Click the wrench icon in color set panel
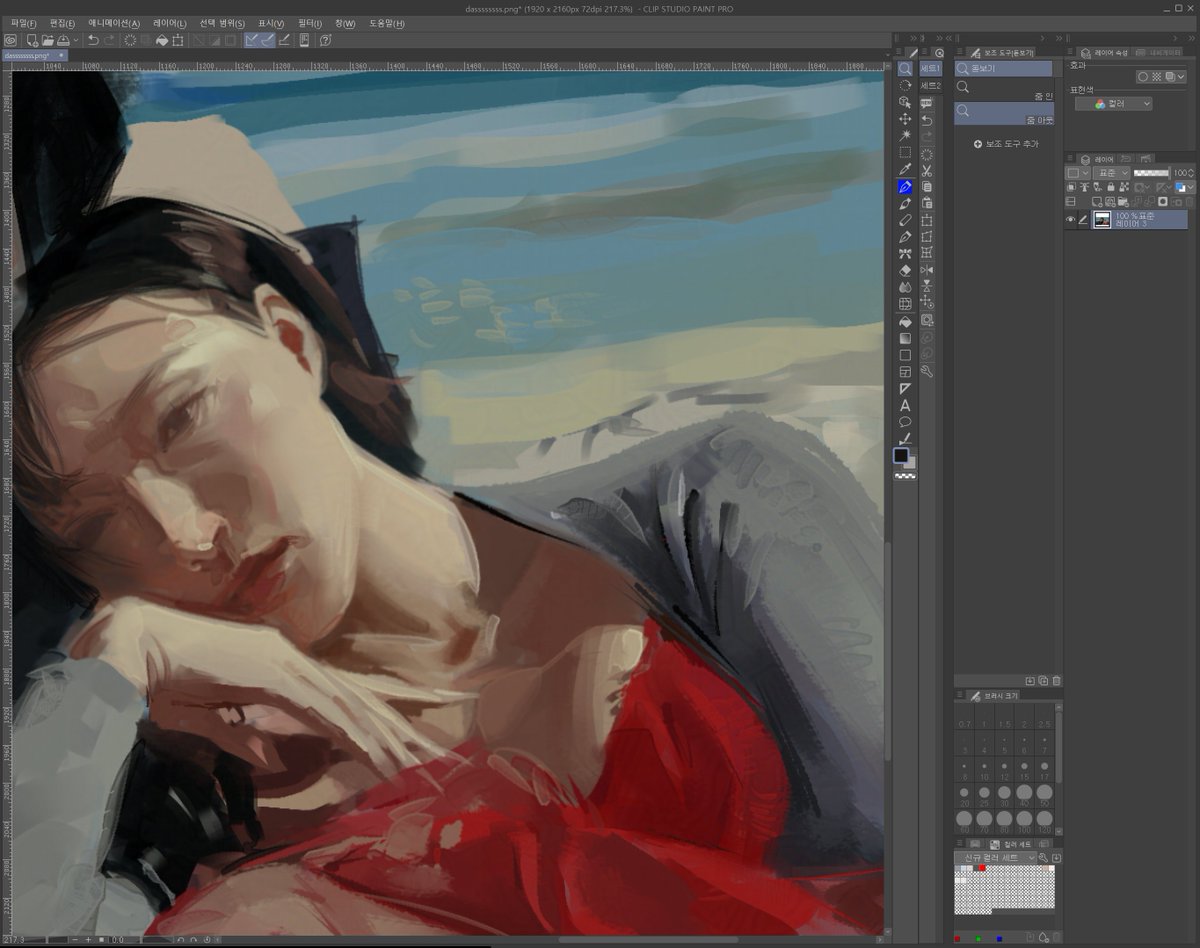The image size is (1200, 948). tap(1043, 858)
